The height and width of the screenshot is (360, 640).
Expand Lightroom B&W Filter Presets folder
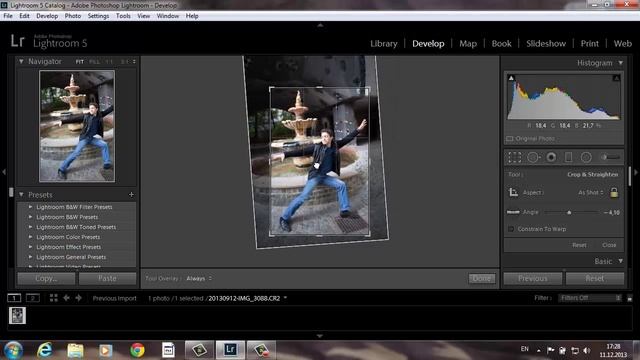pos(30,207)
